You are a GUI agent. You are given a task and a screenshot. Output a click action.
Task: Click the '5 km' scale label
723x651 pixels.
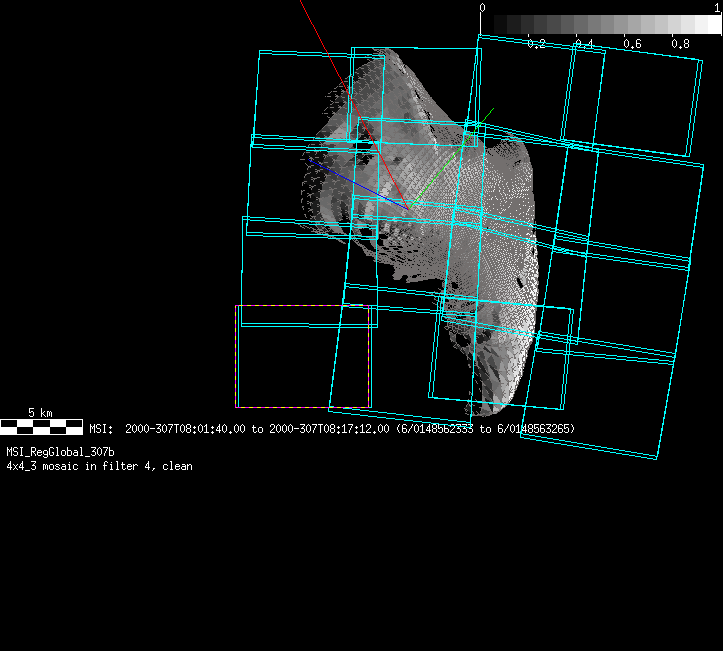40,412
